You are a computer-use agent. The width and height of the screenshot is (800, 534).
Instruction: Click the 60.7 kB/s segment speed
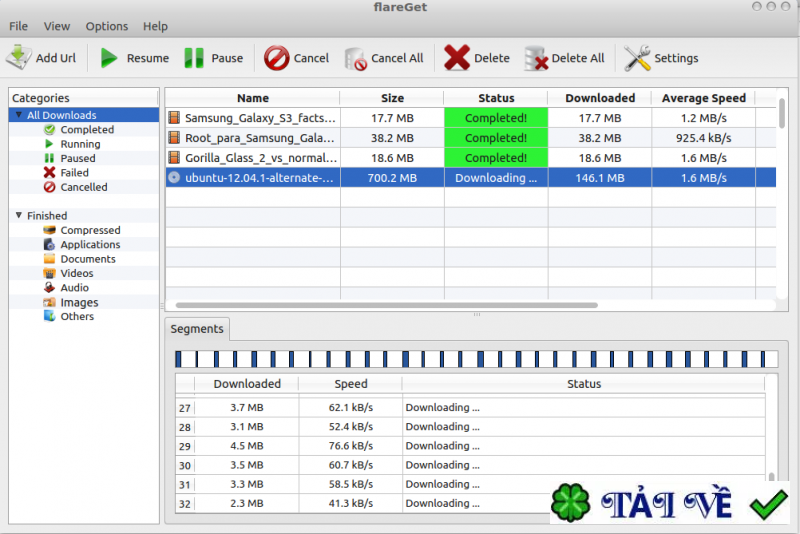point(351,465)
